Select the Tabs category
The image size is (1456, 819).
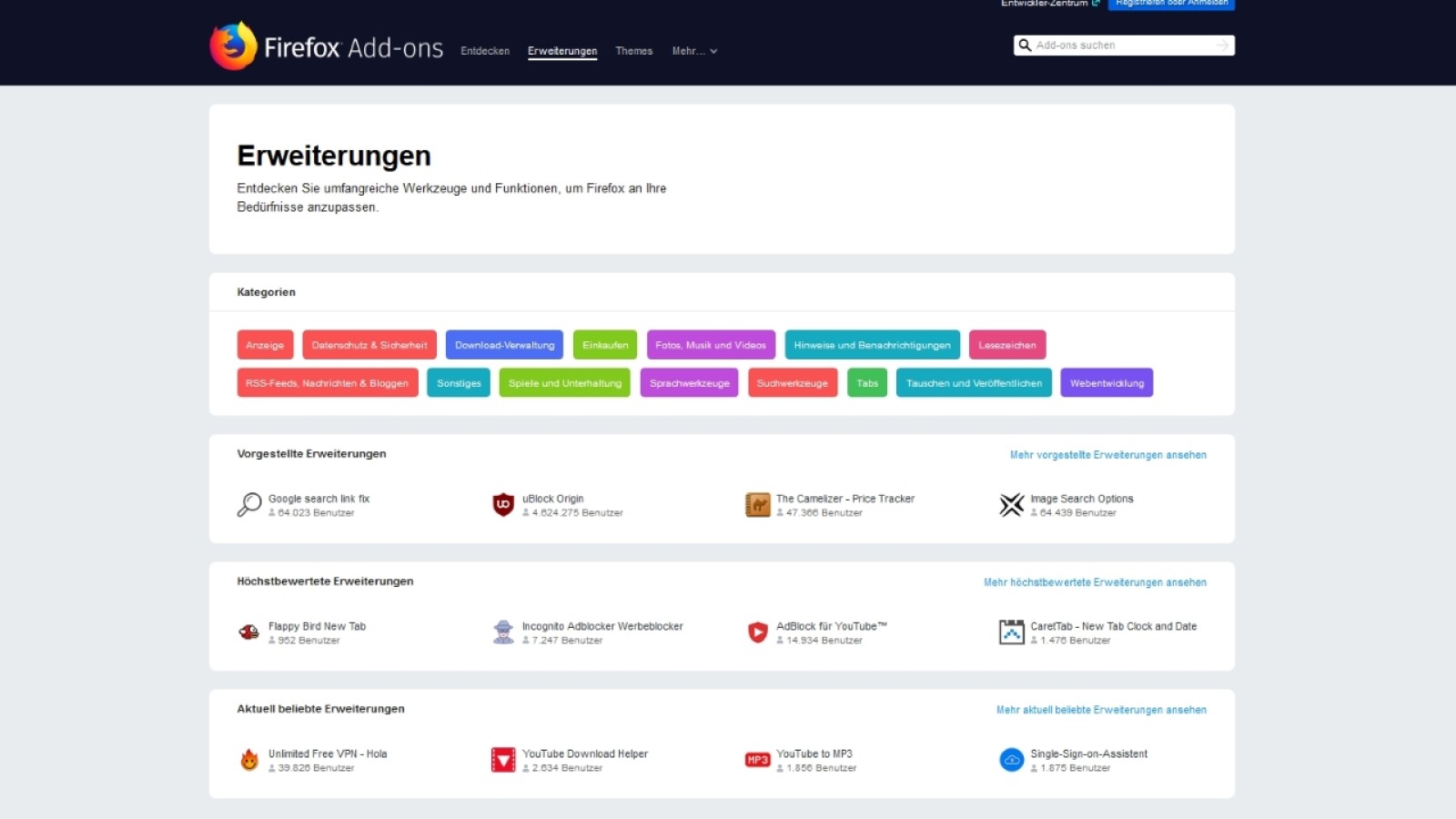pos(867,383)
